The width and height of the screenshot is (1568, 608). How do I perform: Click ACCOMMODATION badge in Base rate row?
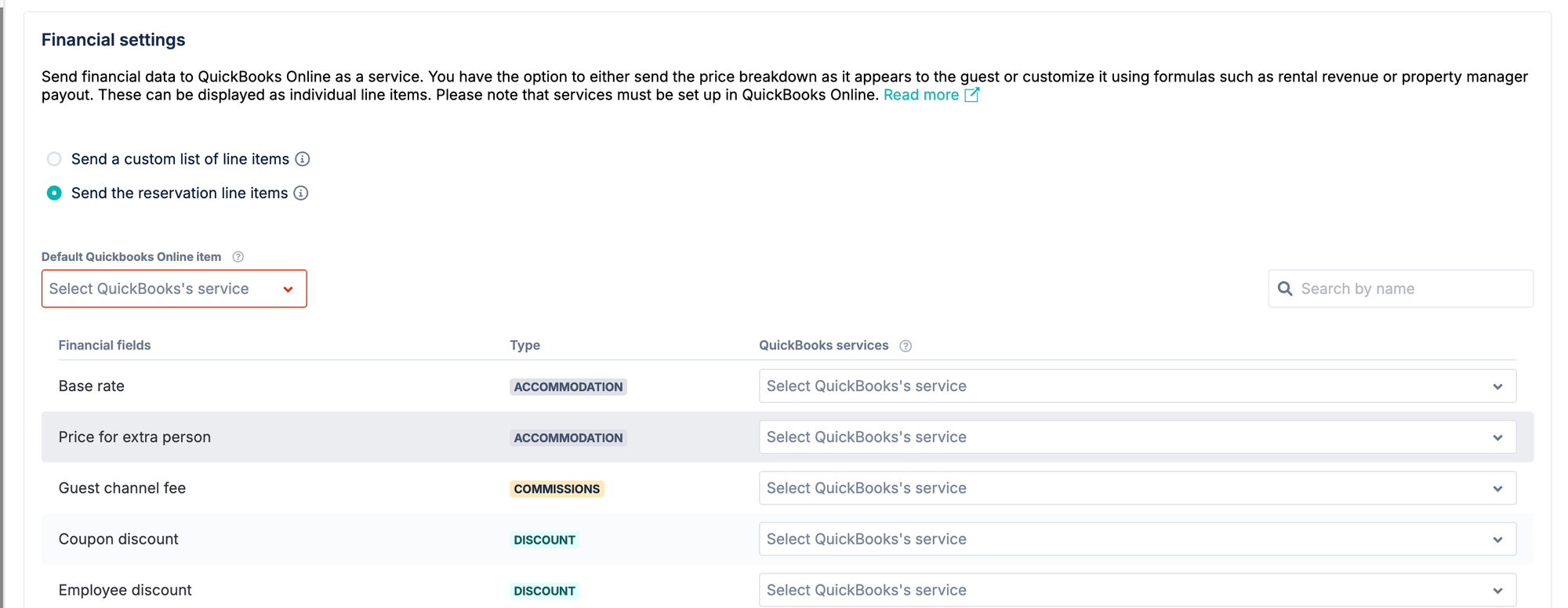click(x=568, y=387)
